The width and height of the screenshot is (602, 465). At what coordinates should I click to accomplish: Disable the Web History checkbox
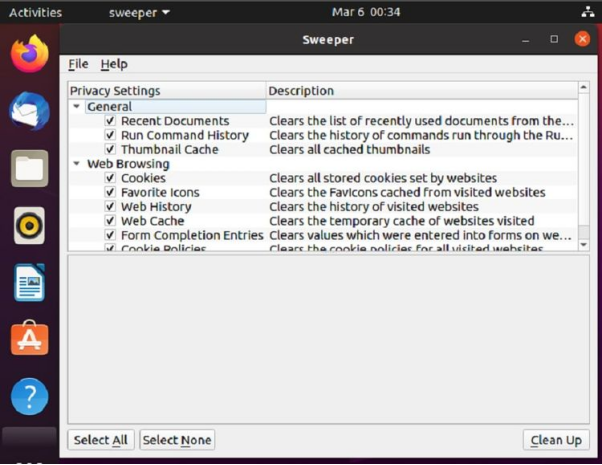111,207
